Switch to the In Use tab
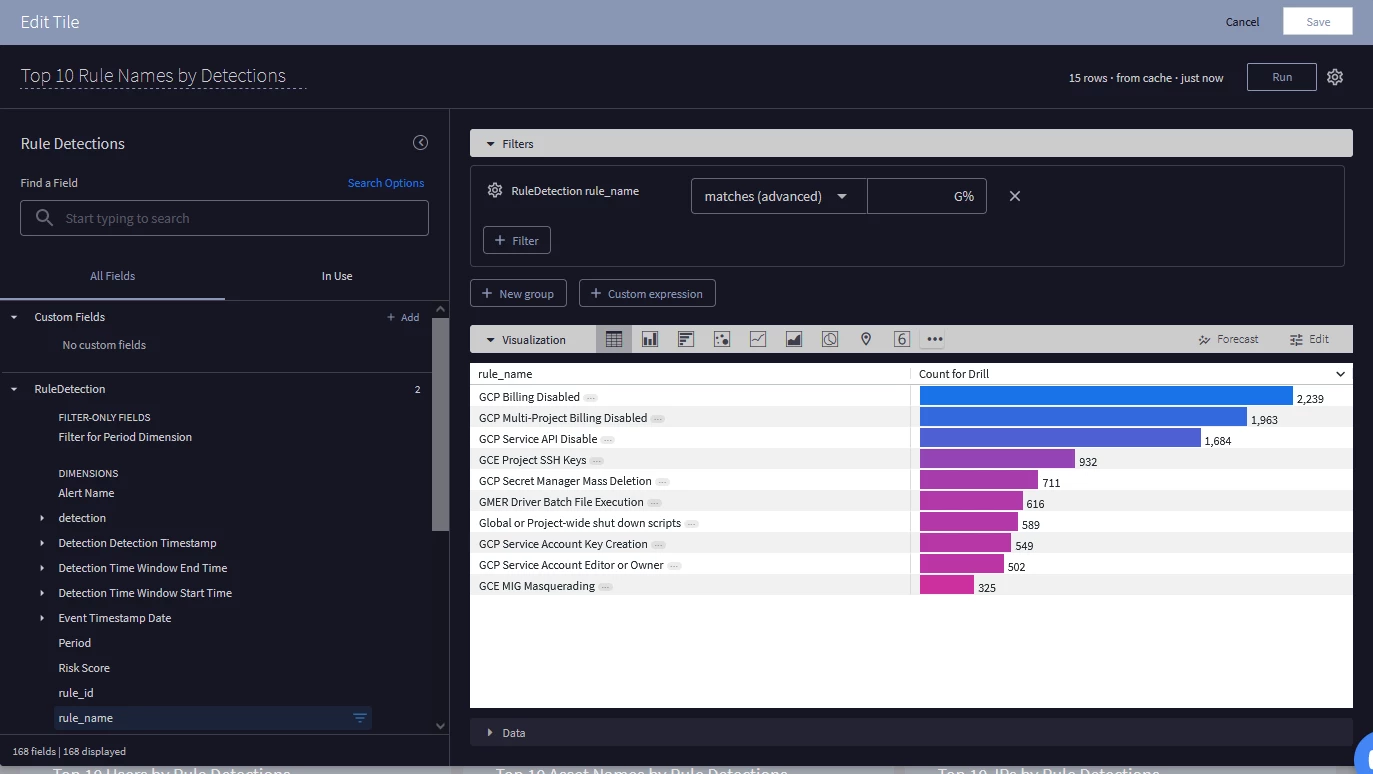 (x=337, y=276)
